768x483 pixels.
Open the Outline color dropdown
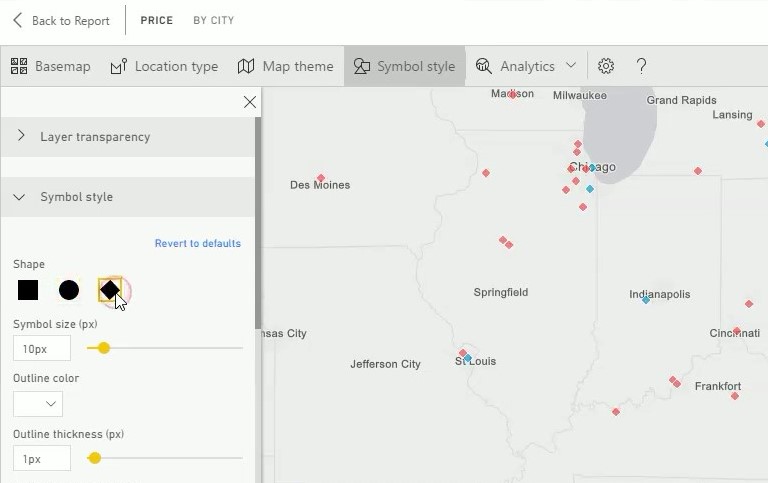pyautogui.click(x=38, y=404)
